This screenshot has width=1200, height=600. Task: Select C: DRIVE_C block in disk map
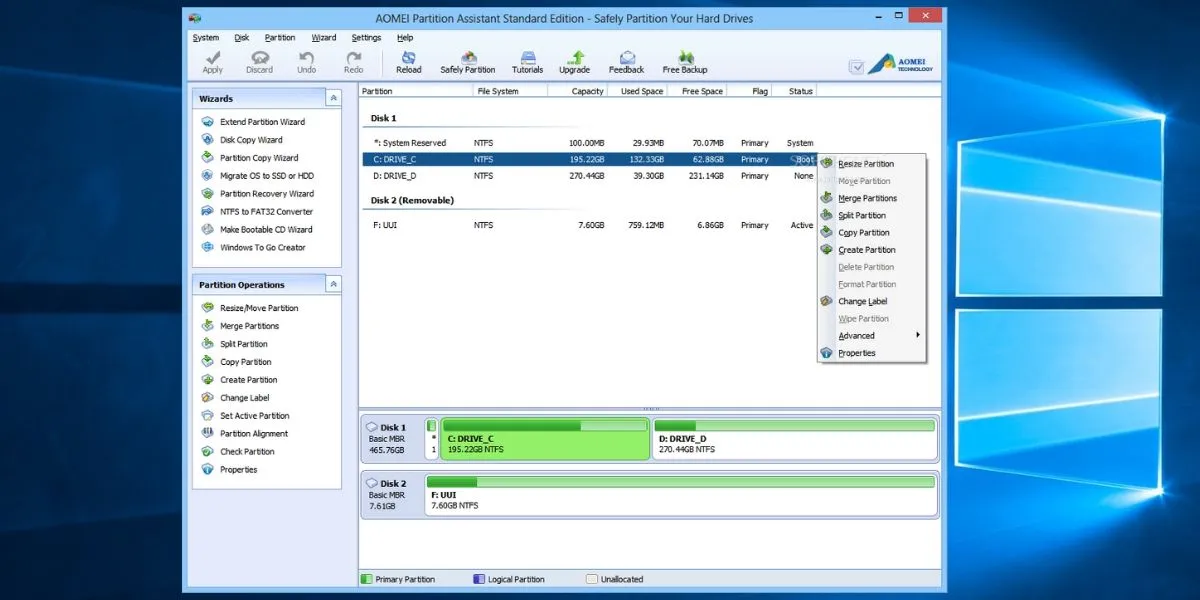545,439
